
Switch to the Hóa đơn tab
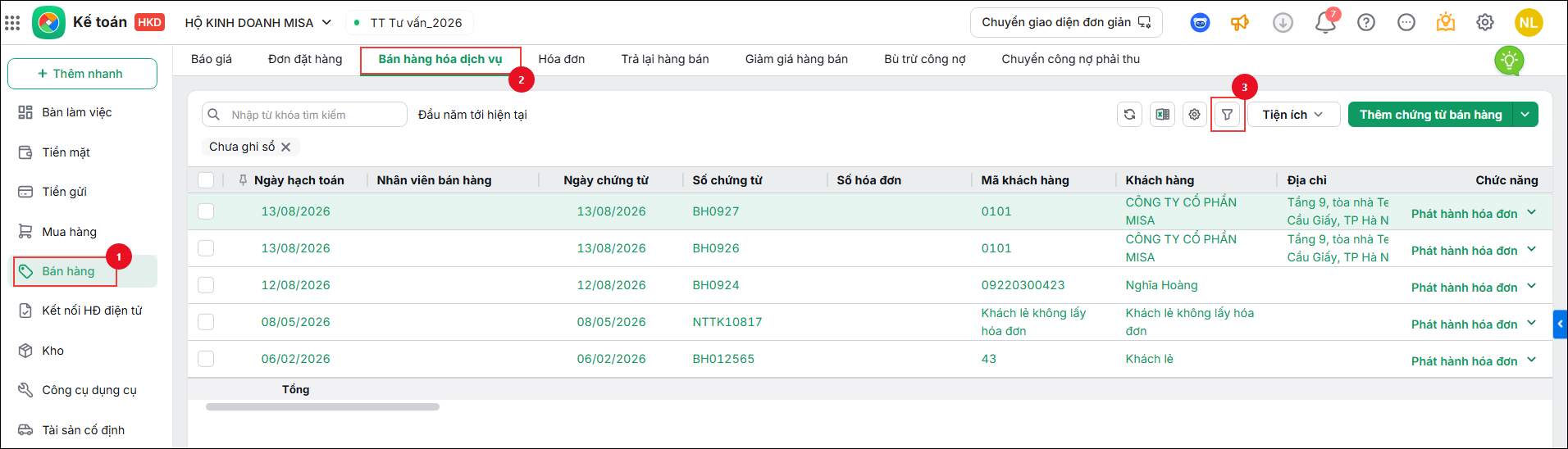pyautogui.click(x=562, y=59)
